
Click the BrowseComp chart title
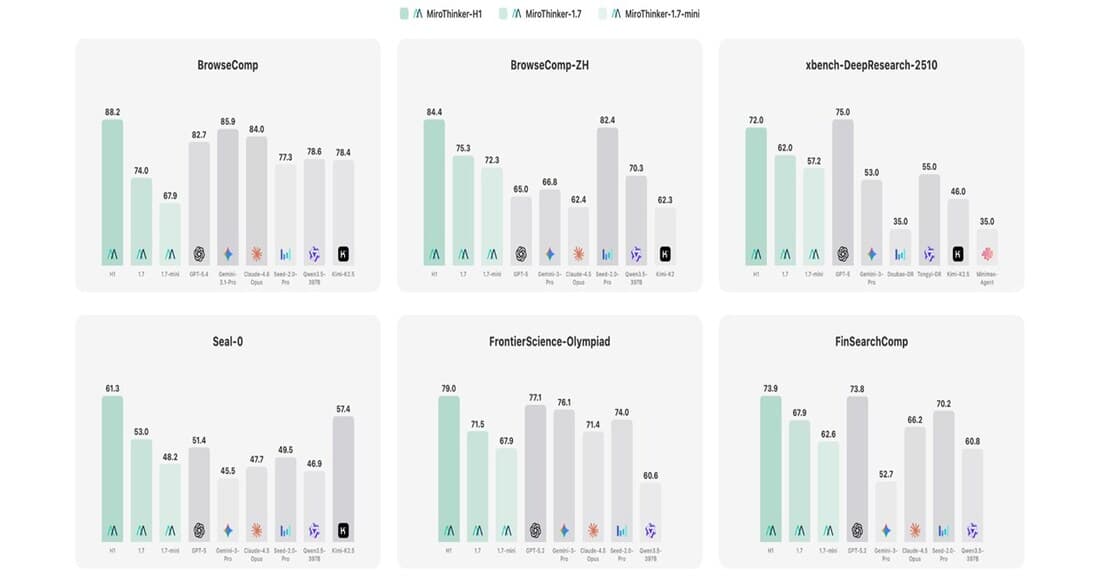228,65
